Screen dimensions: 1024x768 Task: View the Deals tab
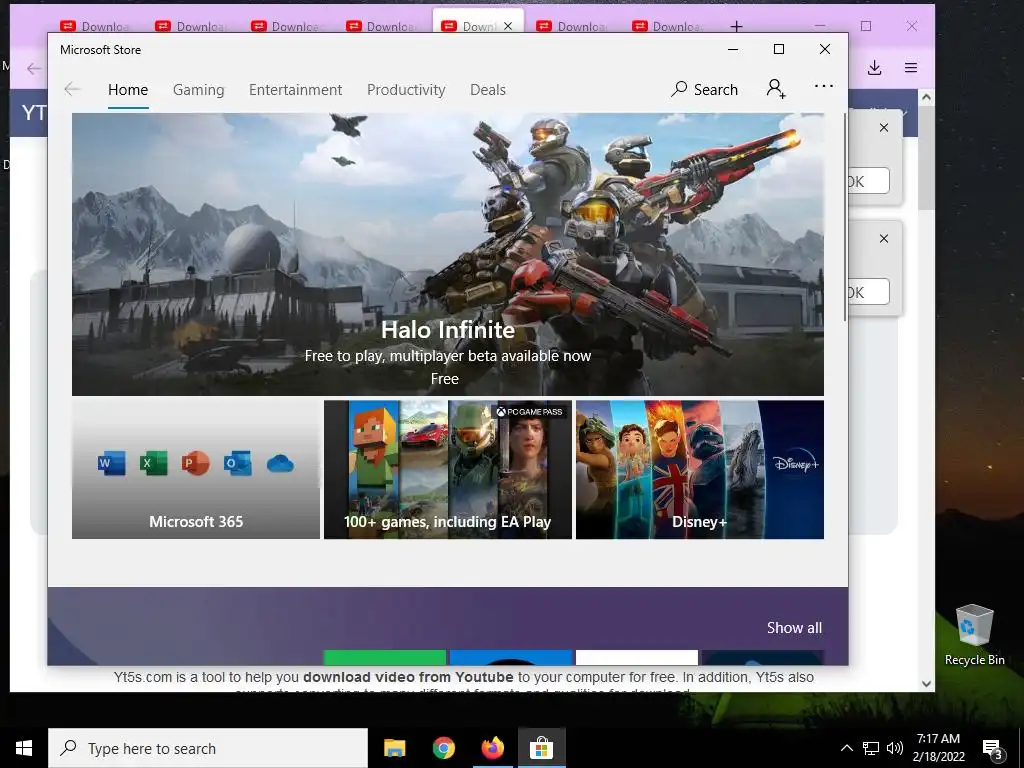click(x=488, y=89)
